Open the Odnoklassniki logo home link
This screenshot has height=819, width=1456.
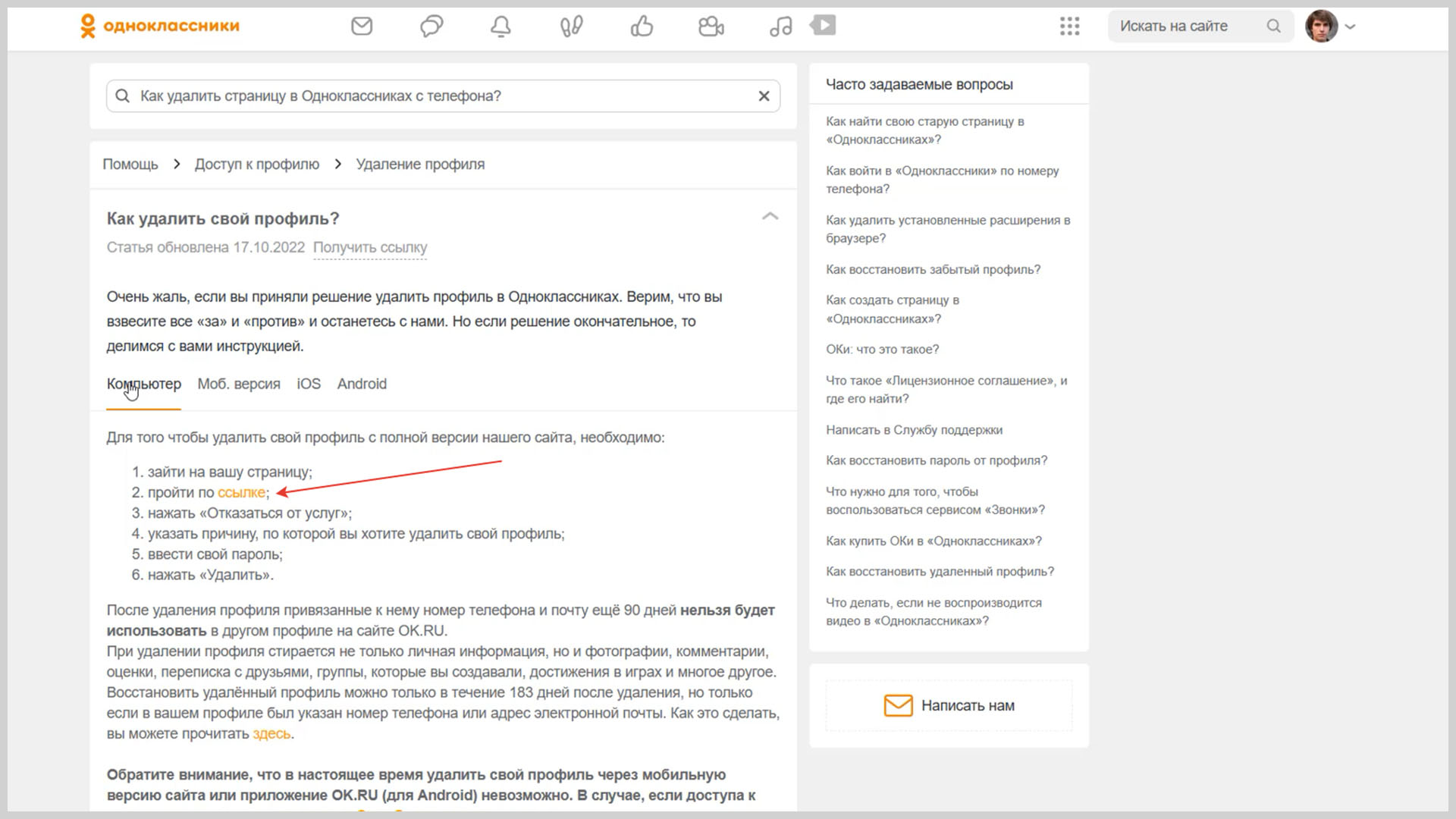[160, 26]
